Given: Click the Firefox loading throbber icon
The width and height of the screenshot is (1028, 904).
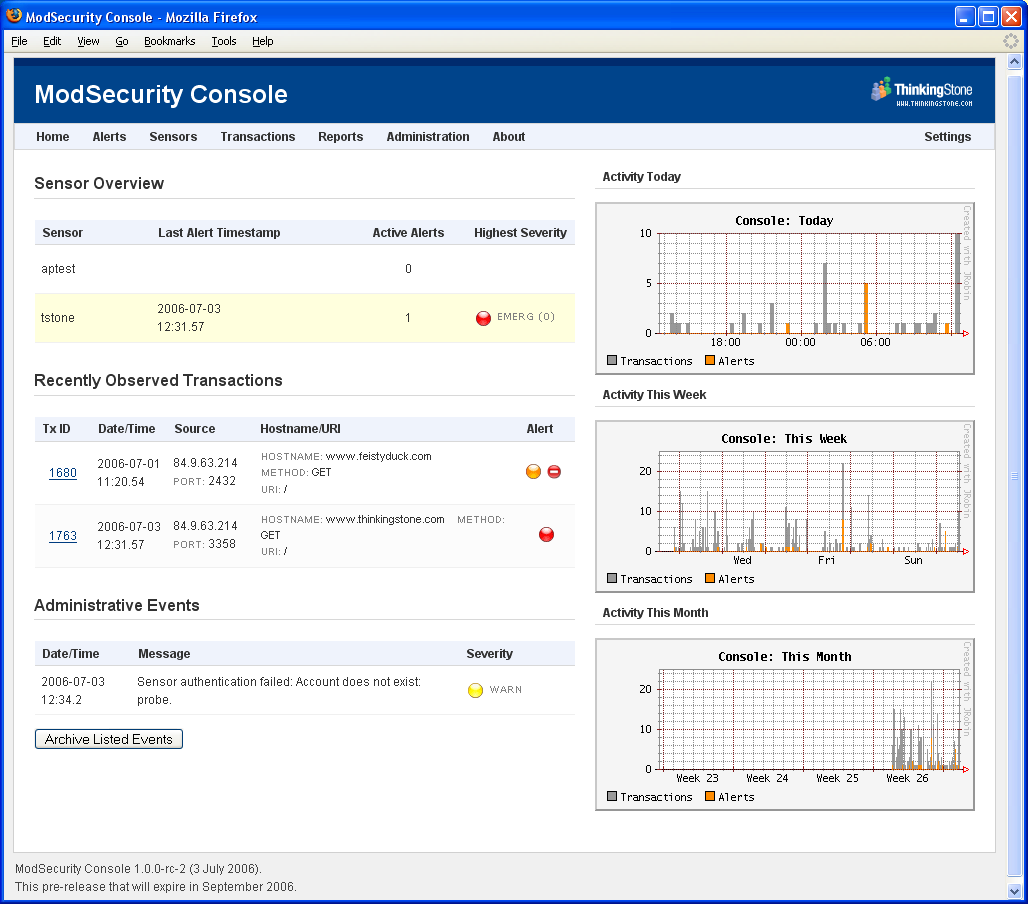Looking at the screenshot, I should point(1011,41).
